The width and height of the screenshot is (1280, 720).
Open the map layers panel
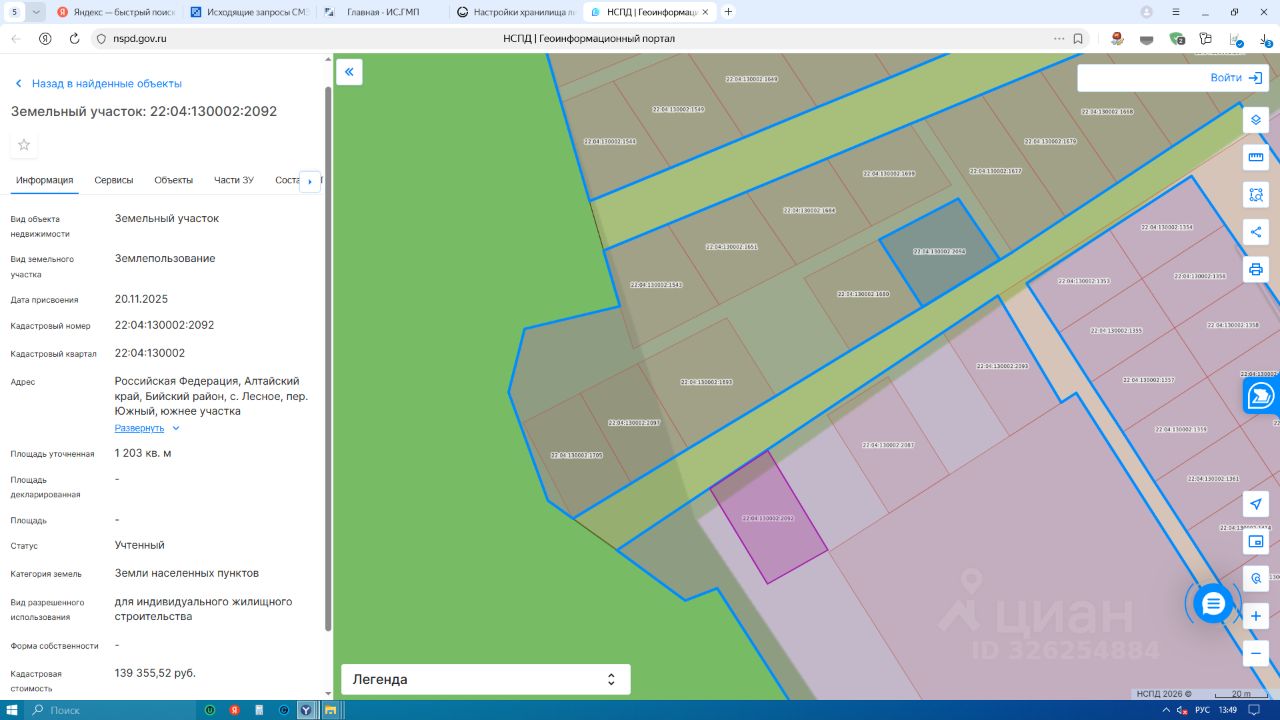[x=1256, y=120]
